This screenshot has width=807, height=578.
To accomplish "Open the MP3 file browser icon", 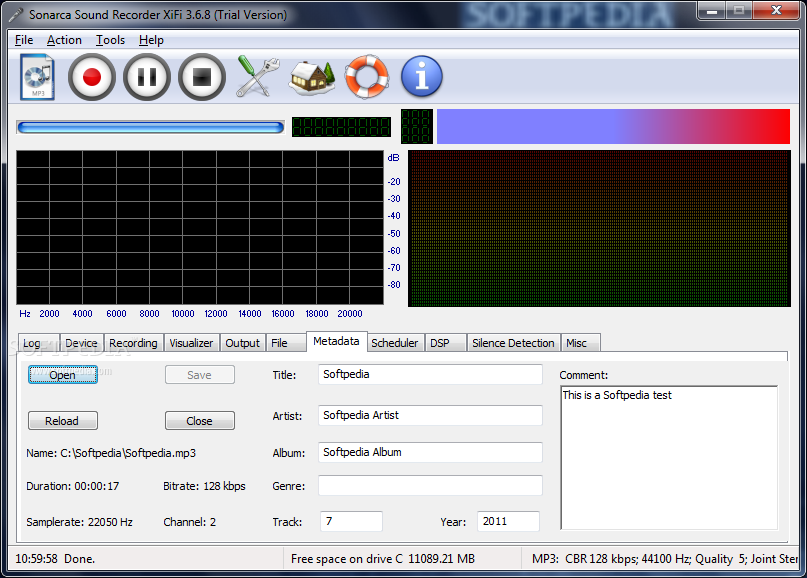I will [38, 77].
